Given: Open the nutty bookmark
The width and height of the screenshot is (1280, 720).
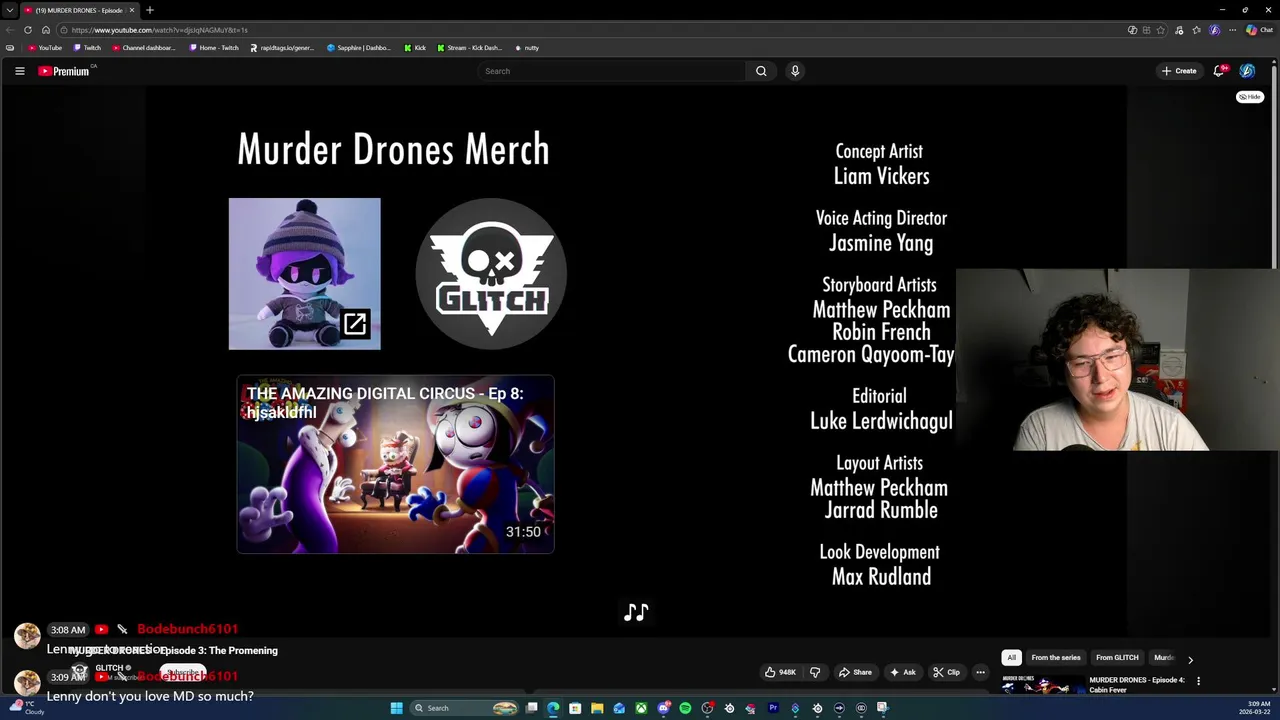Looking at the screenshot, I should pos(527,48).
